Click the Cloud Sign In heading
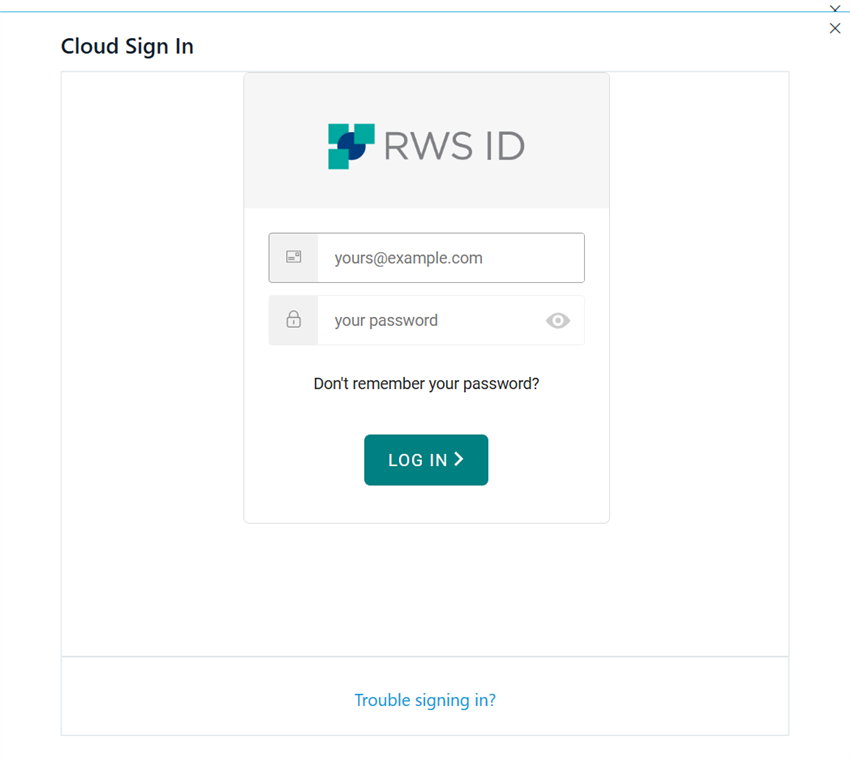 point(127,47)
